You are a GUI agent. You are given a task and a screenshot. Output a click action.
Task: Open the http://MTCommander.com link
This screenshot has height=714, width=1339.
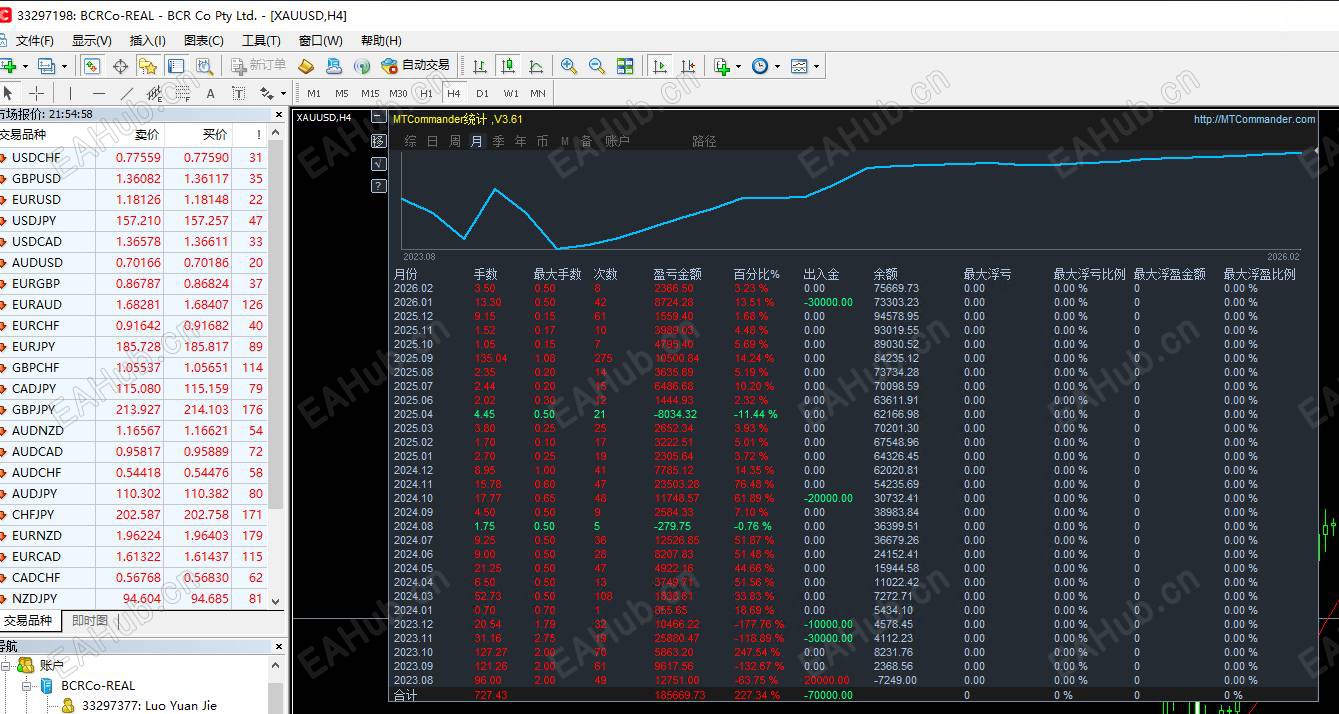(x=1254, y=119)
